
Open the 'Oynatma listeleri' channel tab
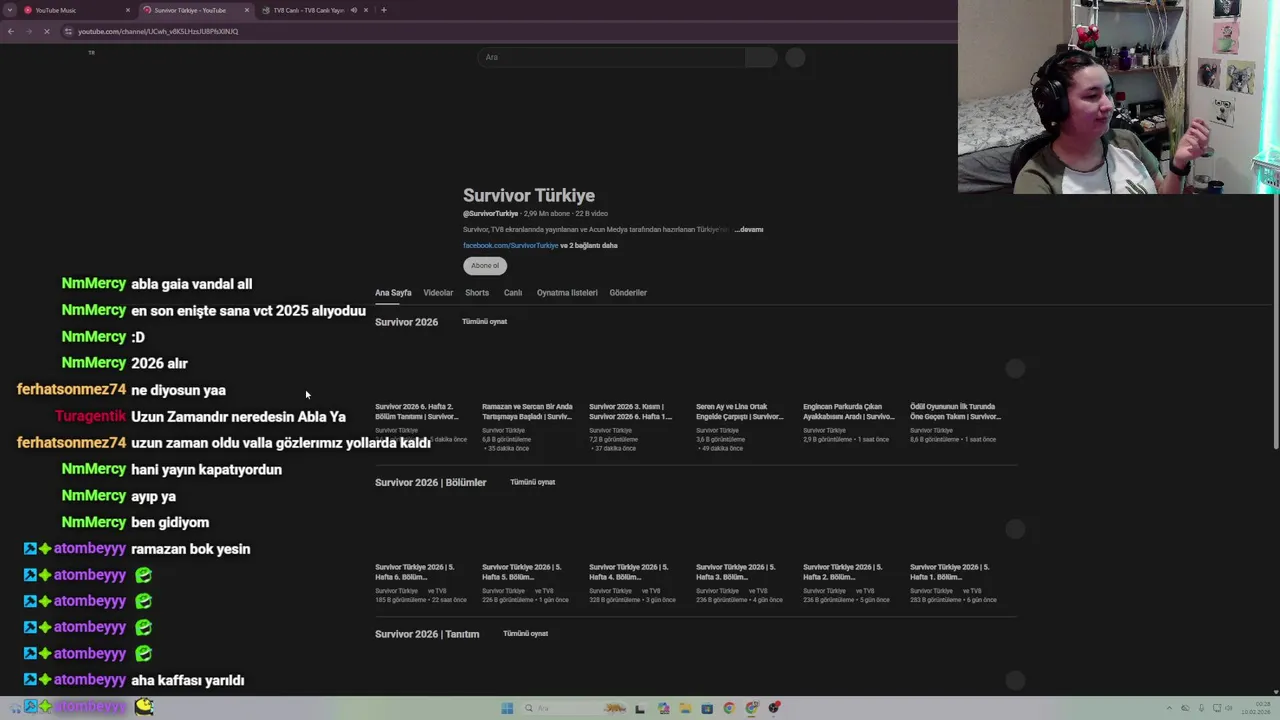point(567,293)
